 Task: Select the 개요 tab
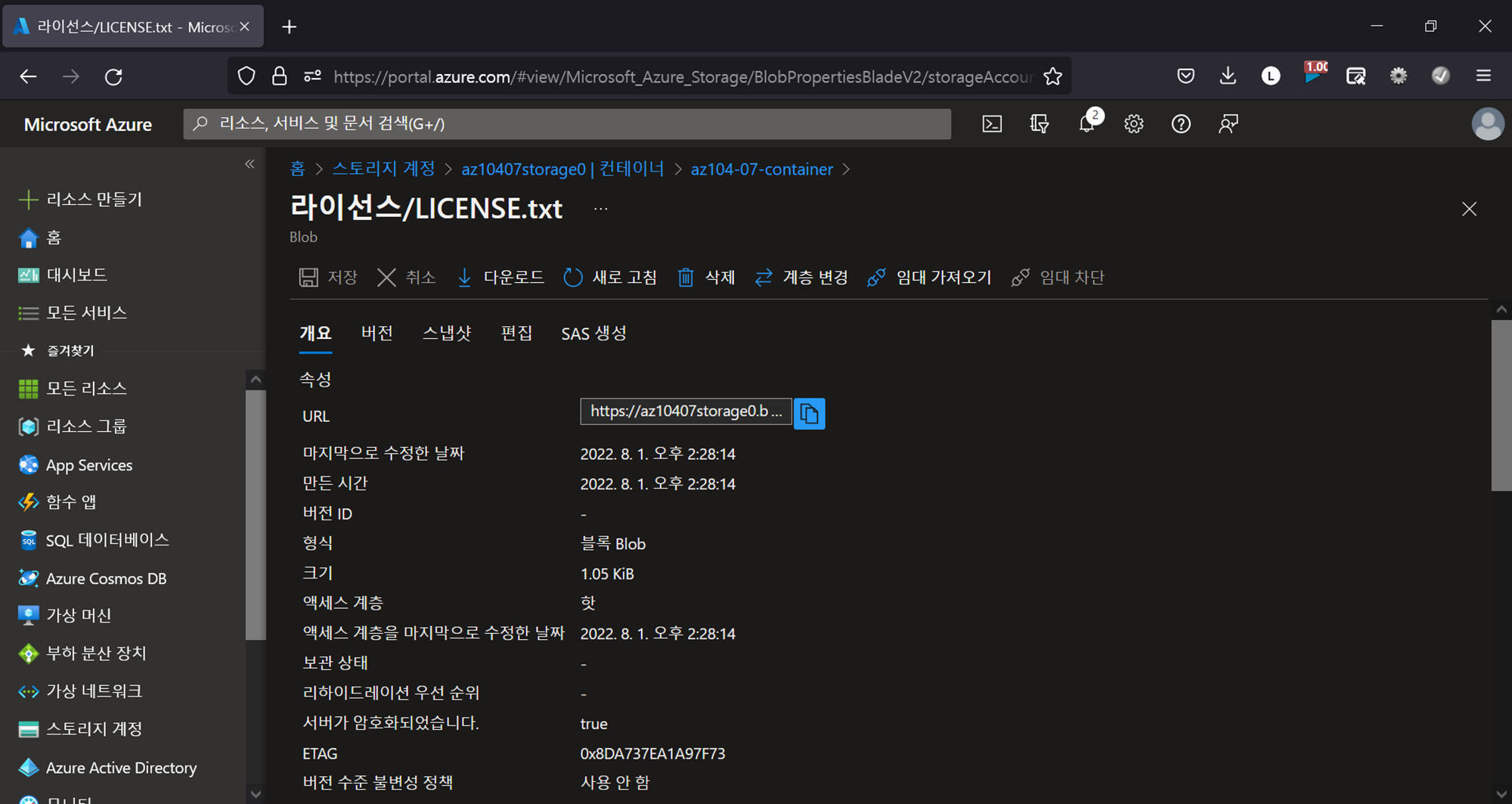click(x=315, y=334)
